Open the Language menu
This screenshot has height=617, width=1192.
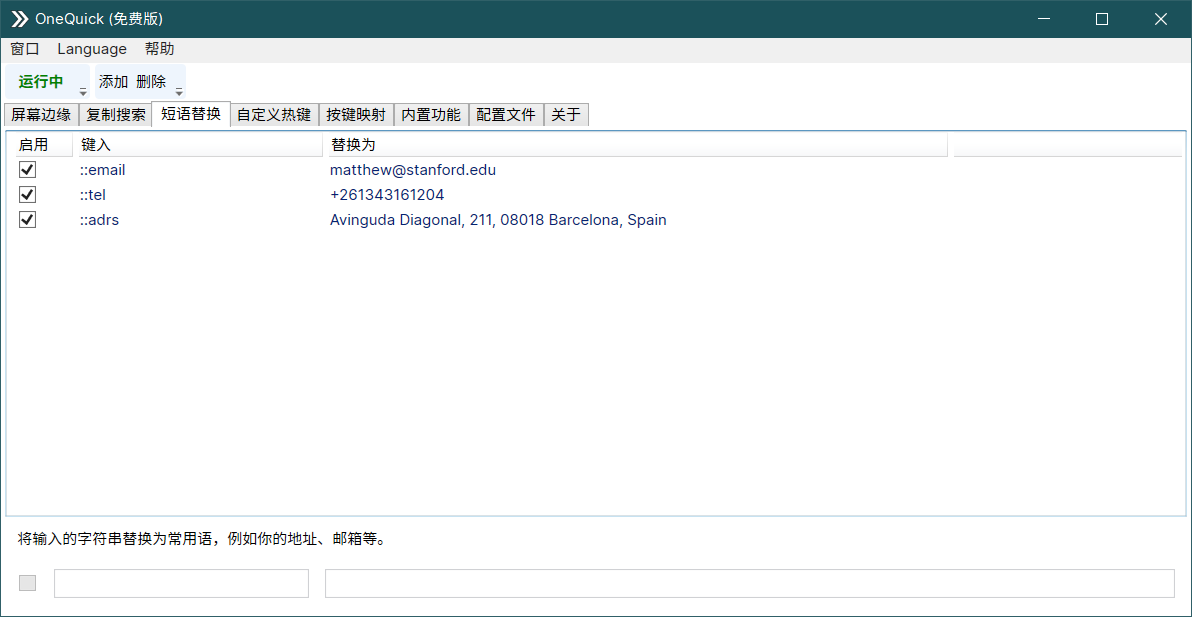91,48
